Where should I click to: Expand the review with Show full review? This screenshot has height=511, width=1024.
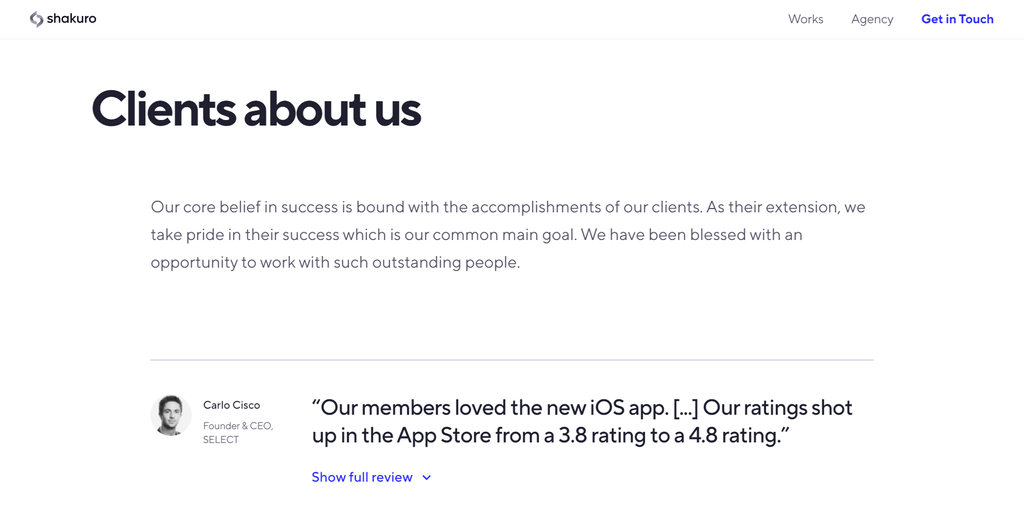point(362,477)
